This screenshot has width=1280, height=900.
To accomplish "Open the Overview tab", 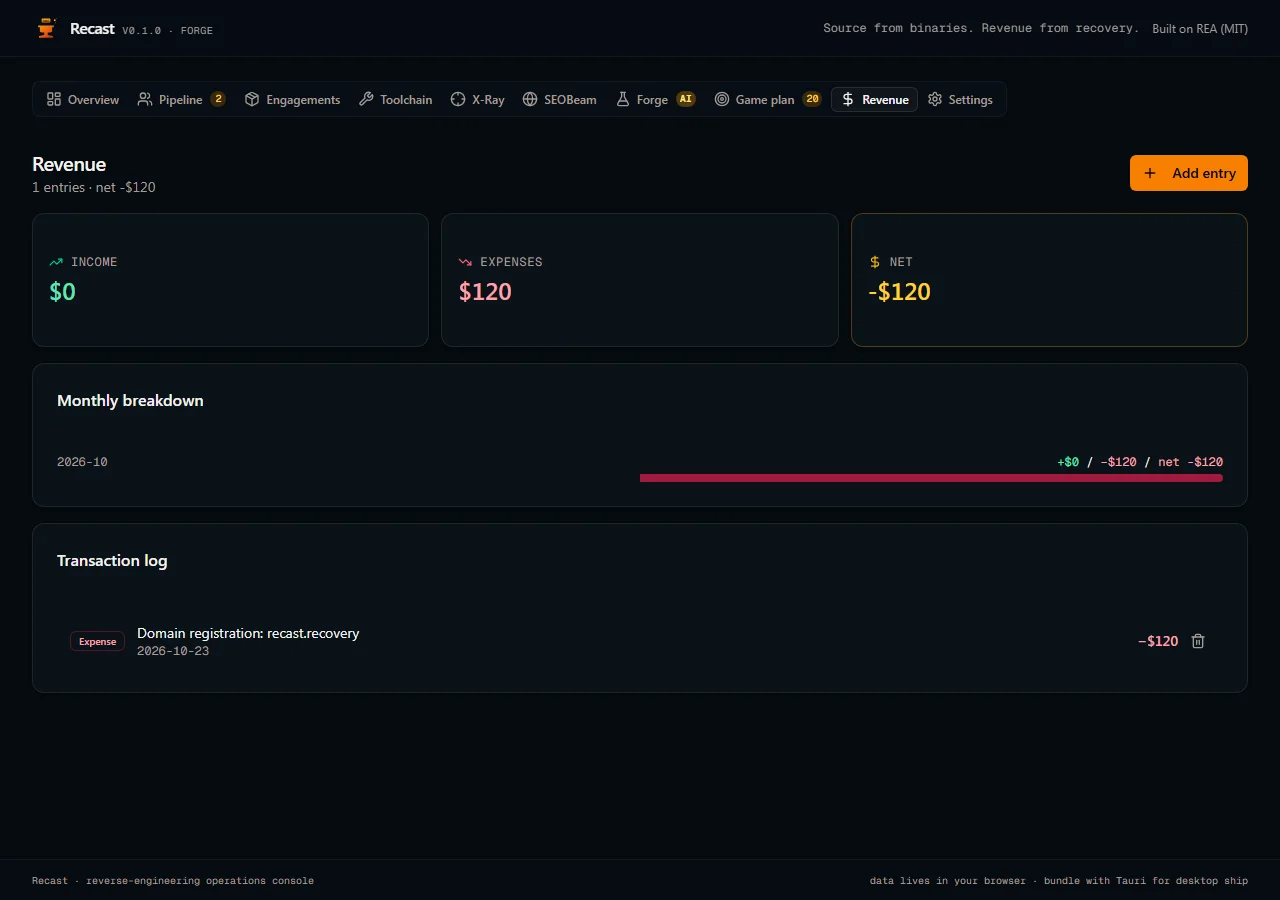I will [x=83, y=99].
